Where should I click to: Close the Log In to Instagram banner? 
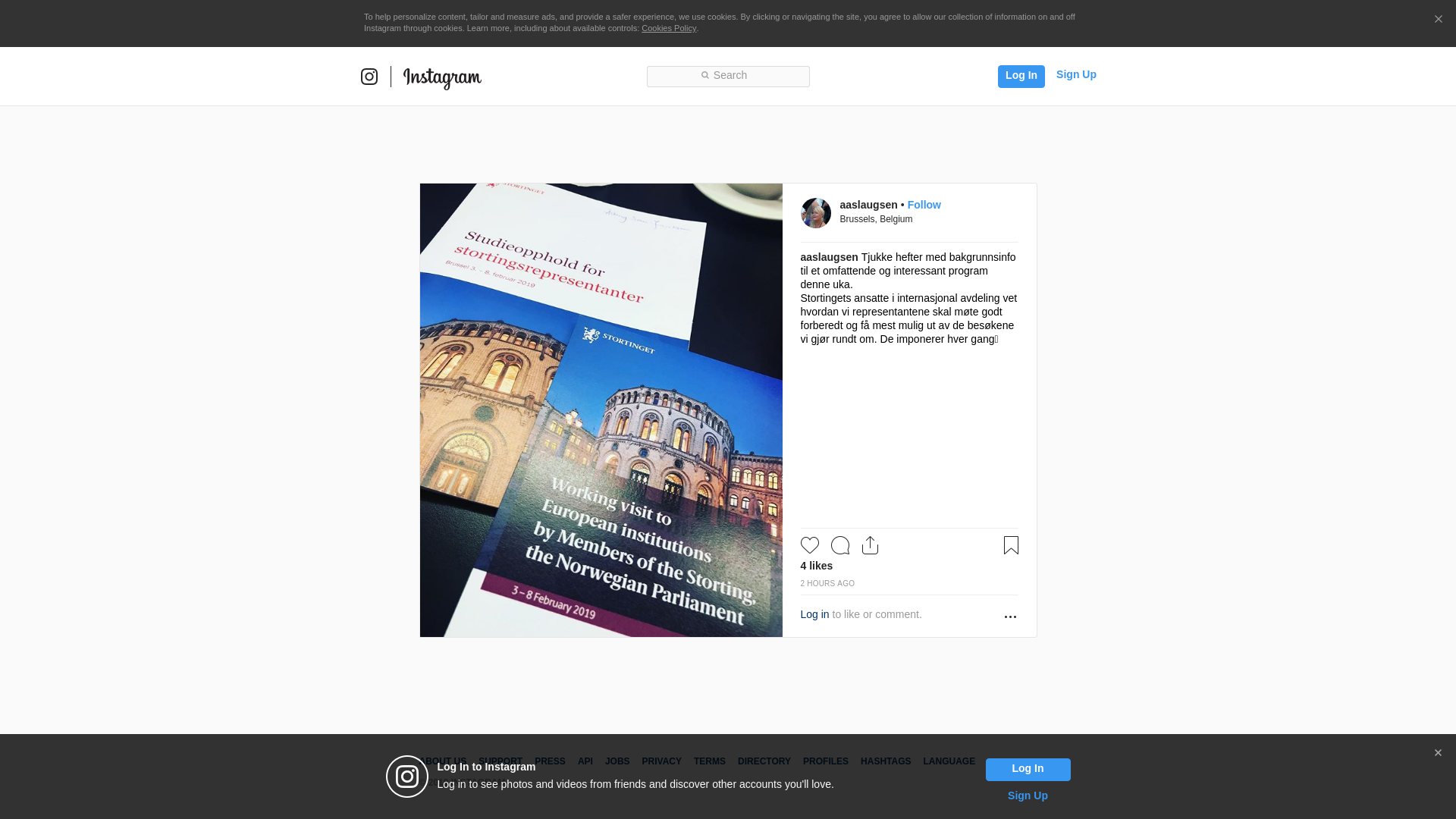(1438, 753)
